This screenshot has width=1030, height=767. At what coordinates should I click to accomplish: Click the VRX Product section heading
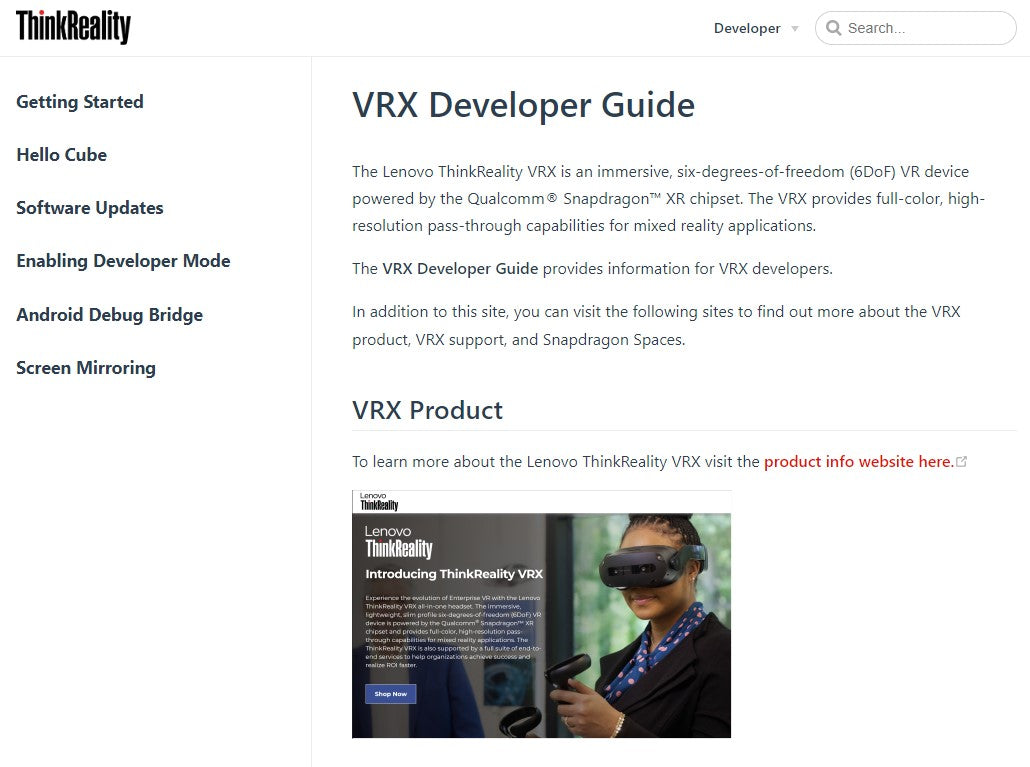point(427,410)
